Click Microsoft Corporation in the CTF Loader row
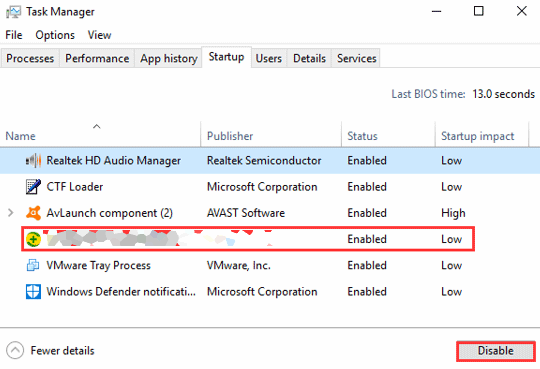 click(262, 187)
